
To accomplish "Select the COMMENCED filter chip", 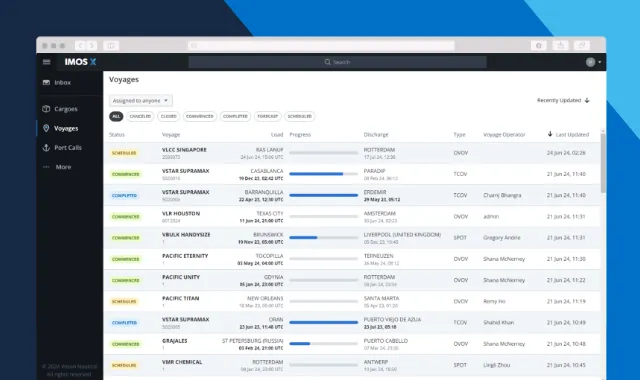I will (200, 116).
